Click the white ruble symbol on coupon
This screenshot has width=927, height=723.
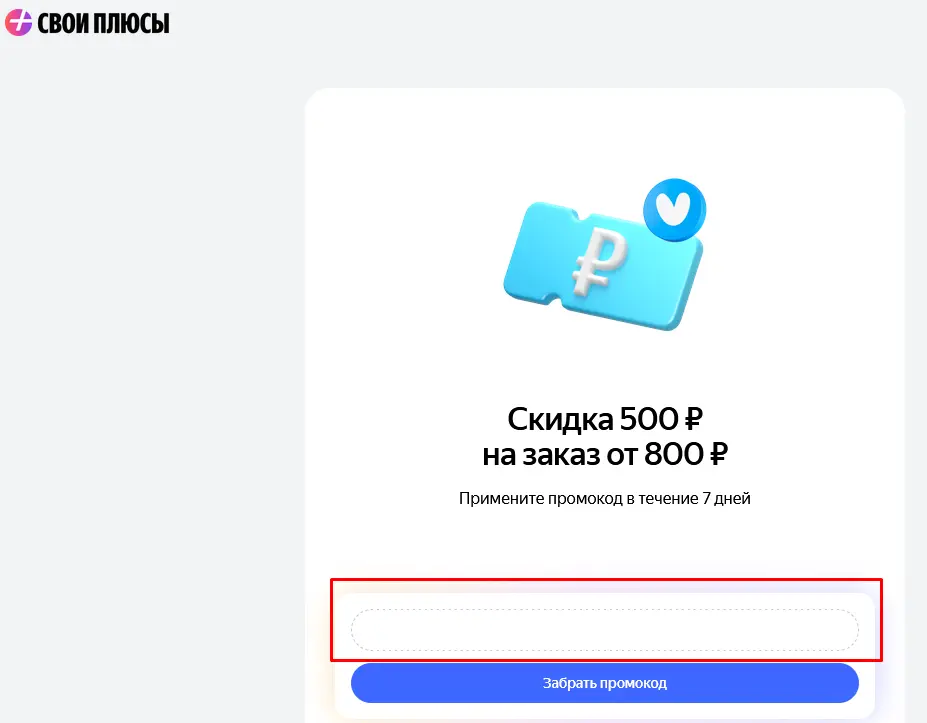[599, 261]
